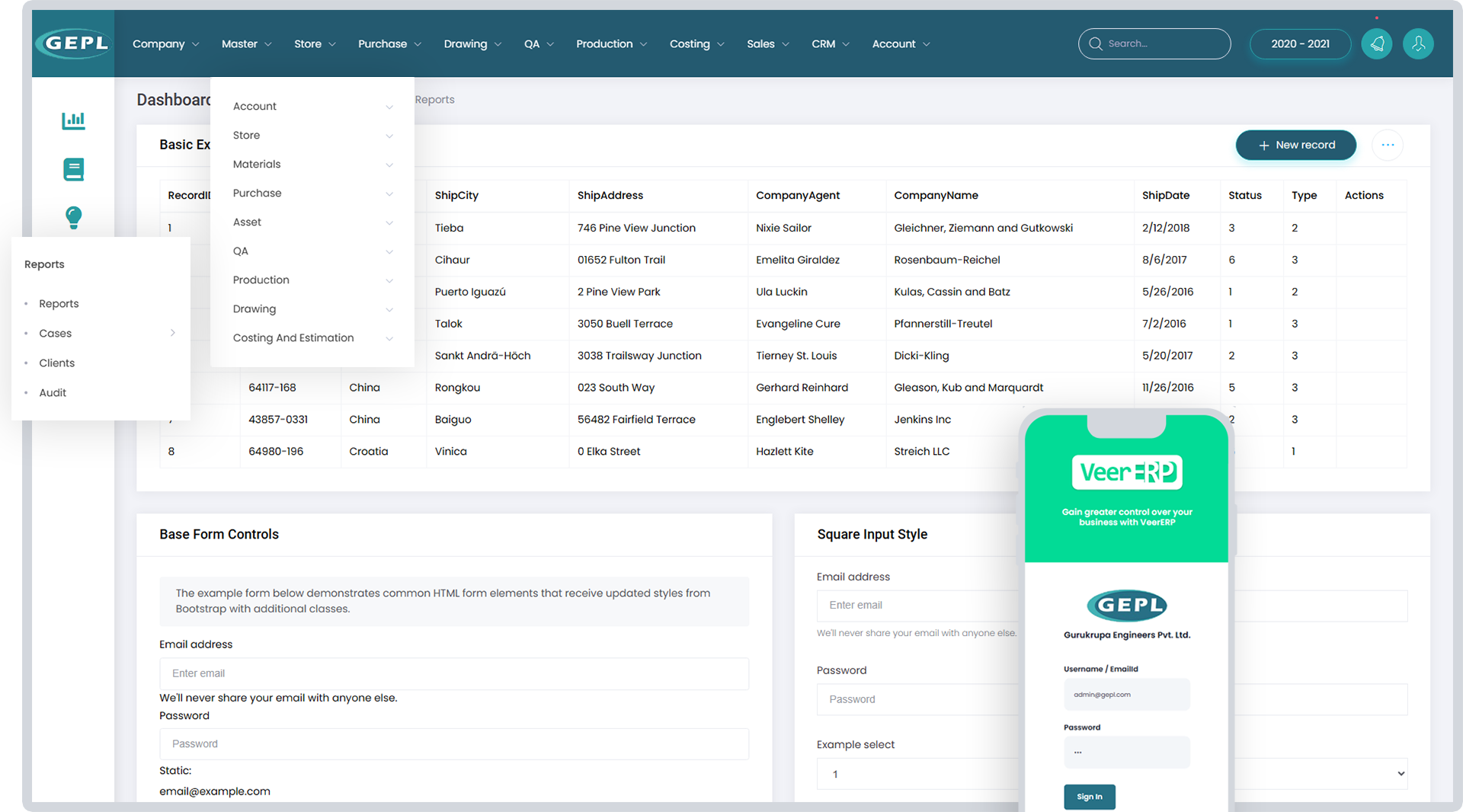Select cell 'Nixie Sailor'
Screen dimensions: 1463x812
[783, 228]
